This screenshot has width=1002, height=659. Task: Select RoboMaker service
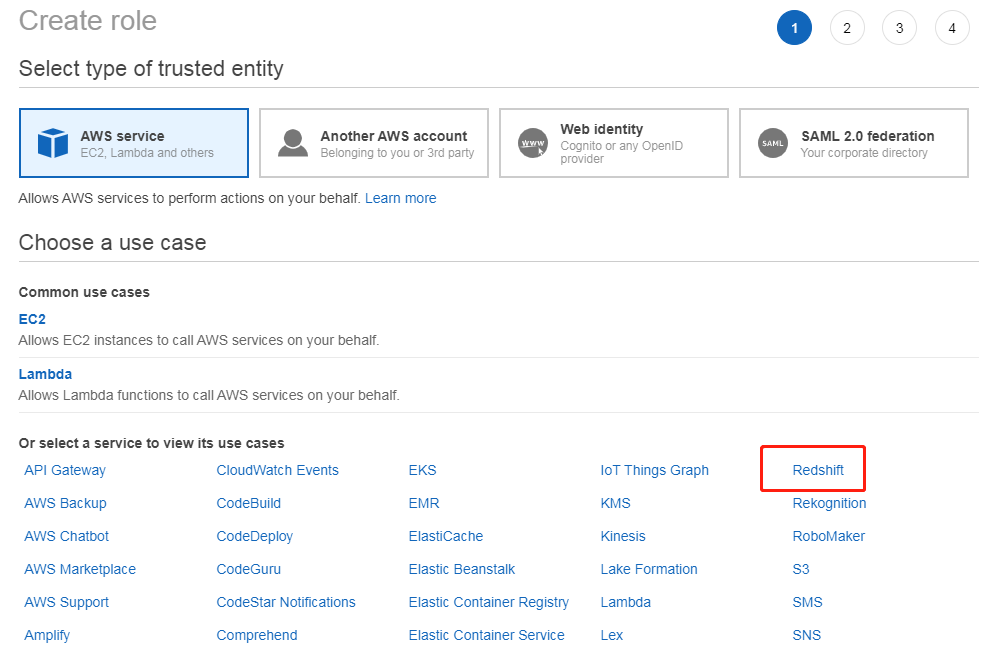click(x=829, y=536)
